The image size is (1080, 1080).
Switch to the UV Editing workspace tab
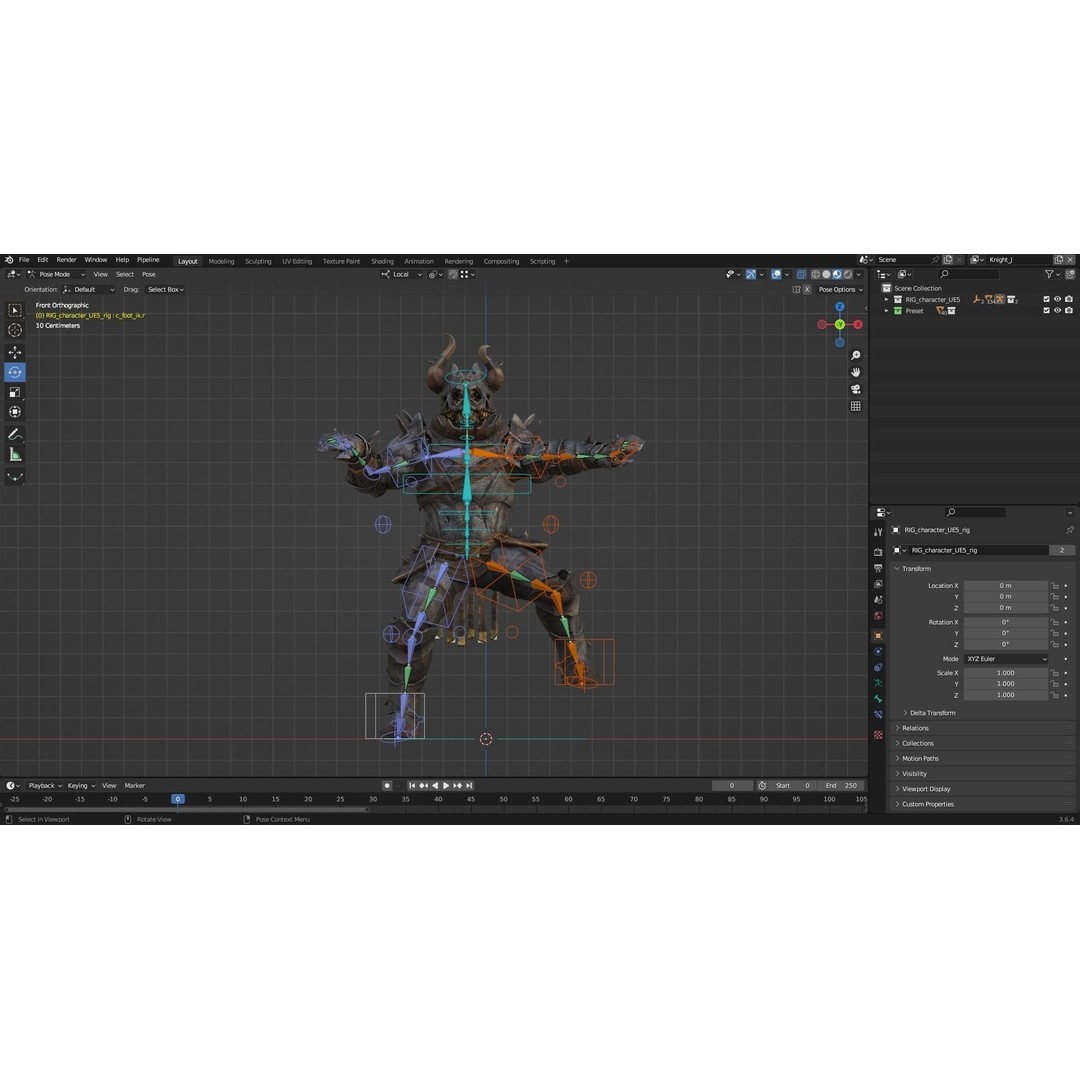tap(297, 261)
